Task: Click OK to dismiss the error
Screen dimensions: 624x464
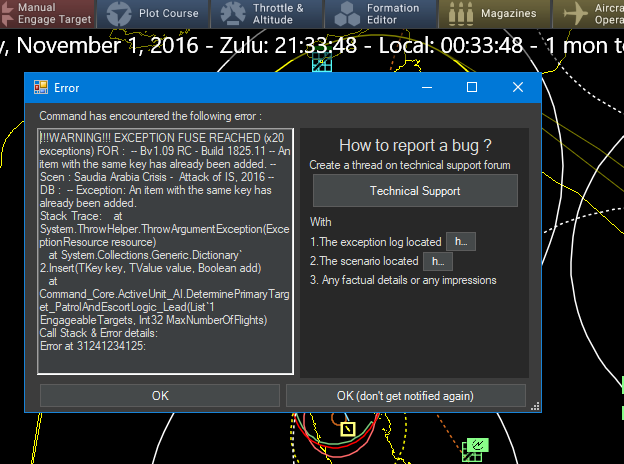Action: pos(160,396)
